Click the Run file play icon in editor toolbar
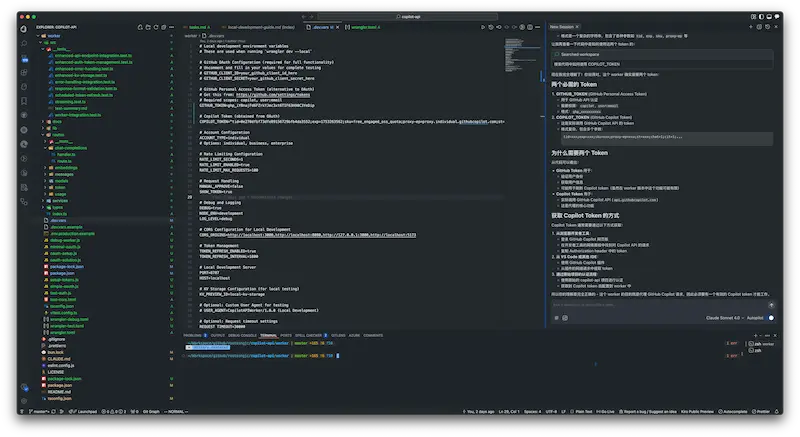Image resolution: width=800 pixels, height=437 pixels. coord(483,27)
